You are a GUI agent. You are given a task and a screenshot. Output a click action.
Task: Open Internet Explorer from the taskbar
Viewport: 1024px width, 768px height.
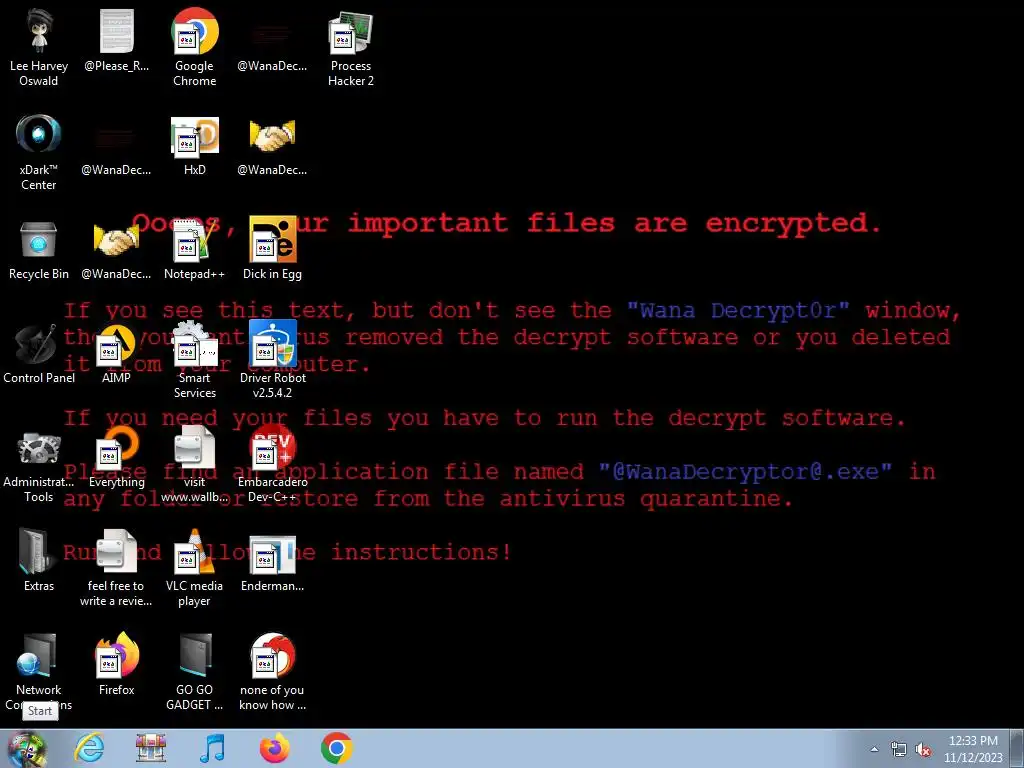[x=89, y=748]
